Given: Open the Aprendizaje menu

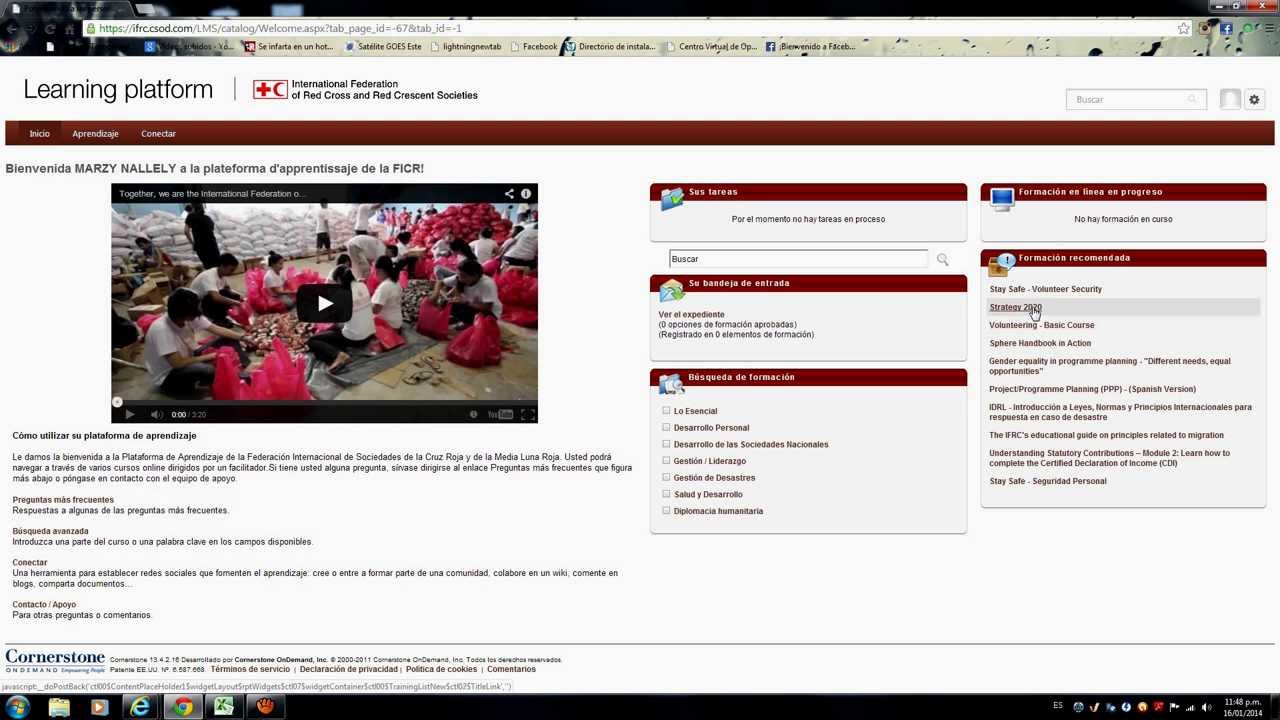Looking at the screenshot, I should click(x=95, y=133).
